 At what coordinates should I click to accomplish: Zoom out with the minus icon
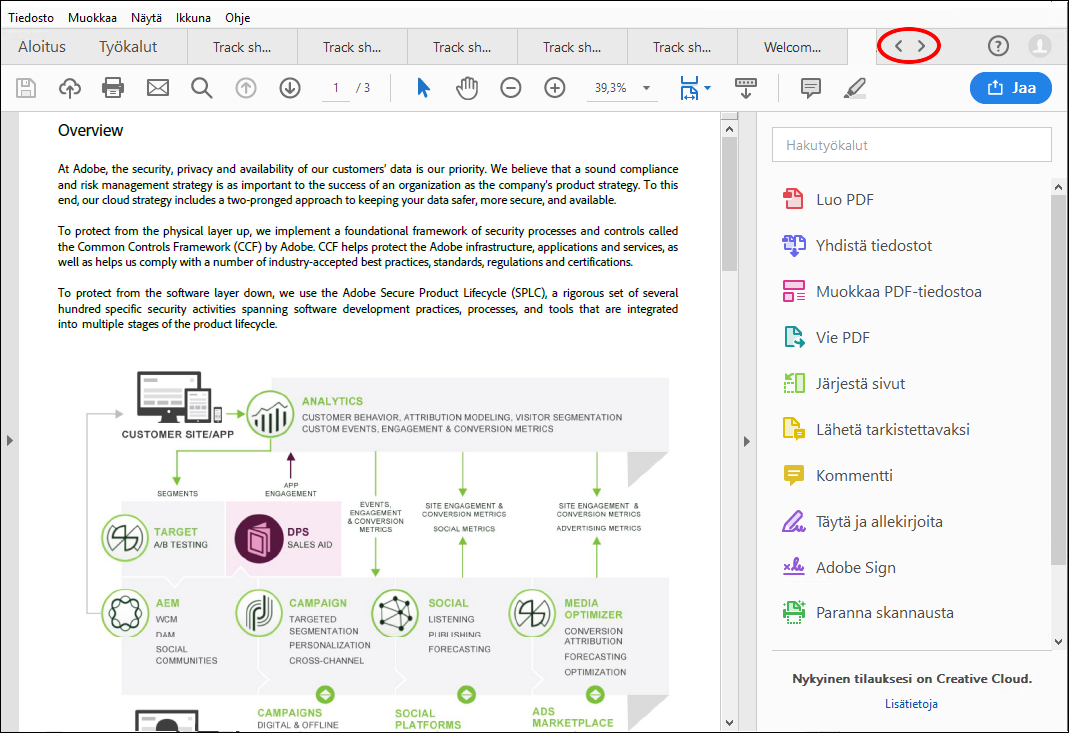(x=511, y=88)
